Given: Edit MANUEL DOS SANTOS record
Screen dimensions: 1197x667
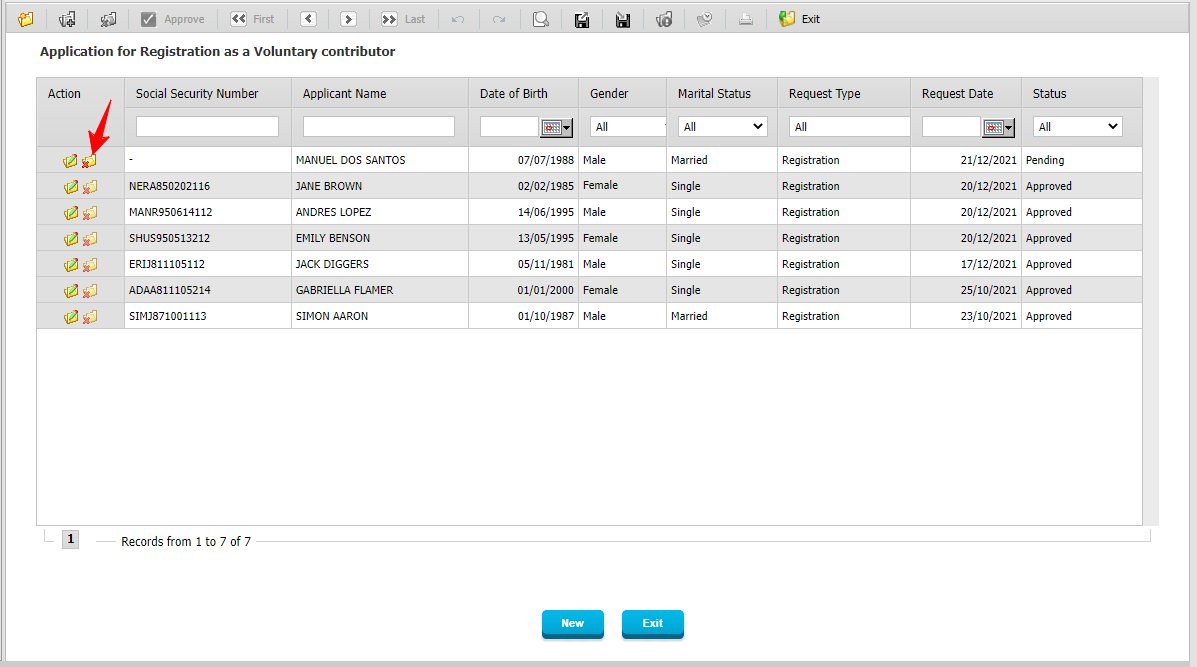Looking at the screenshot, I should [70, 161].
